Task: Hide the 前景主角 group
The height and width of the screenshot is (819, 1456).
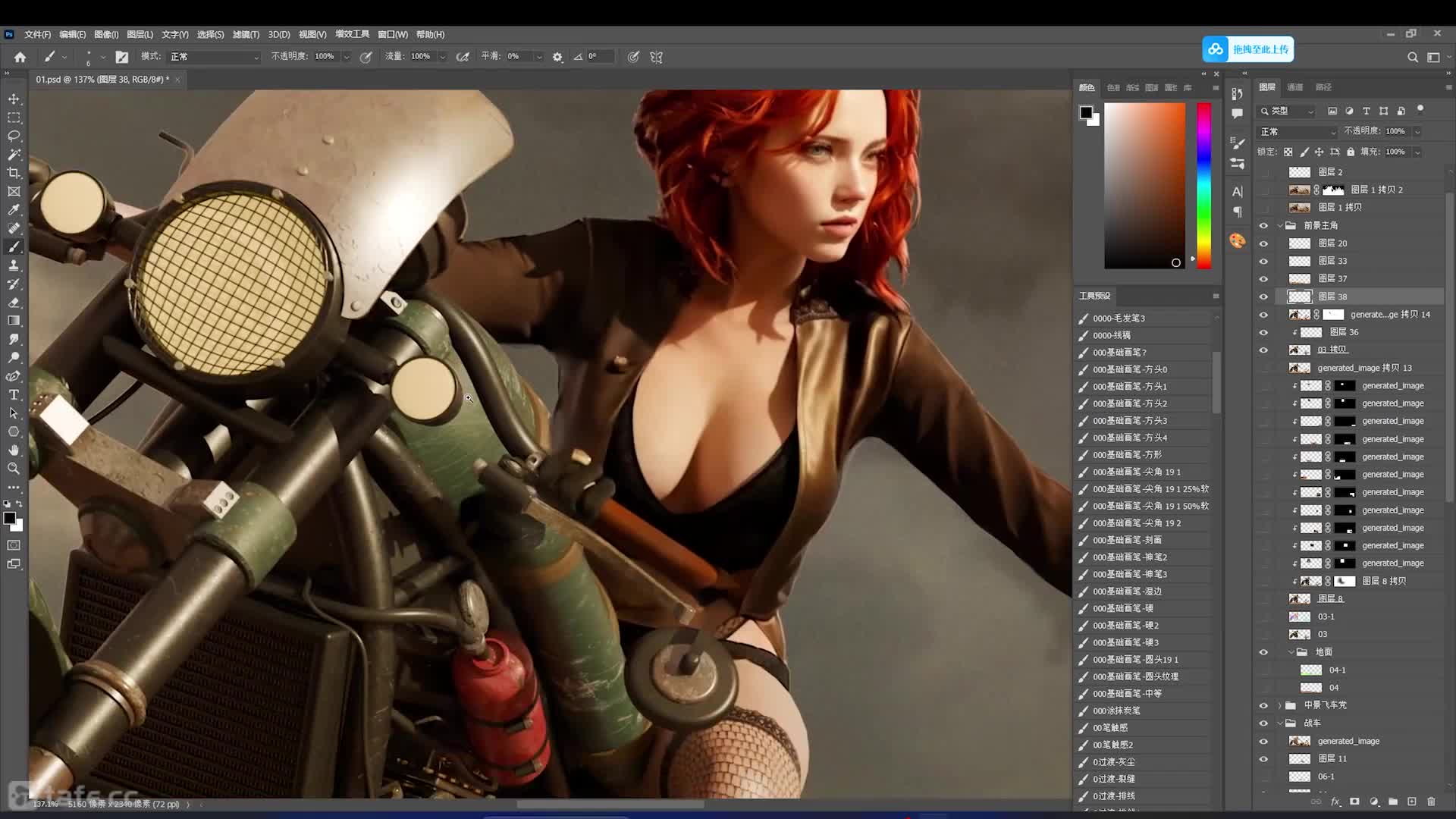Action: (x=1263, y=225)
